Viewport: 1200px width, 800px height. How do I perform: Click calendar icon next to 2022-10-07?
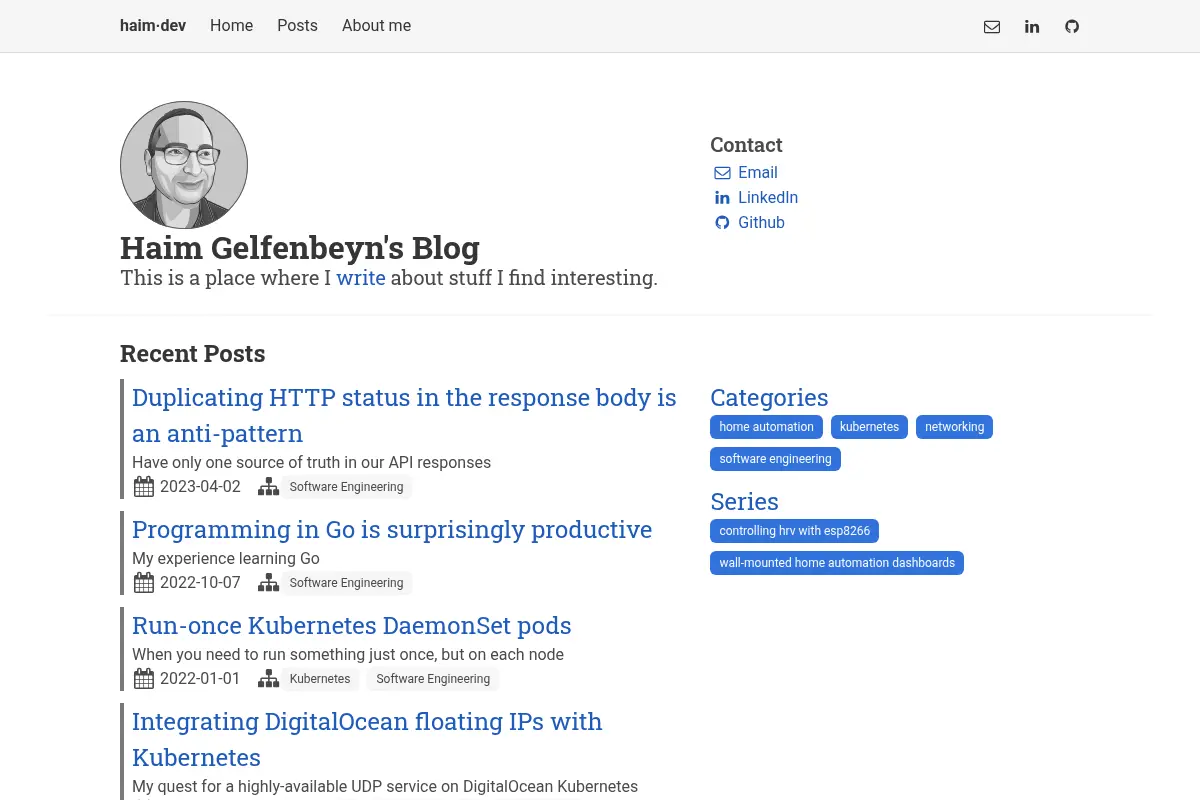[144, 583]
